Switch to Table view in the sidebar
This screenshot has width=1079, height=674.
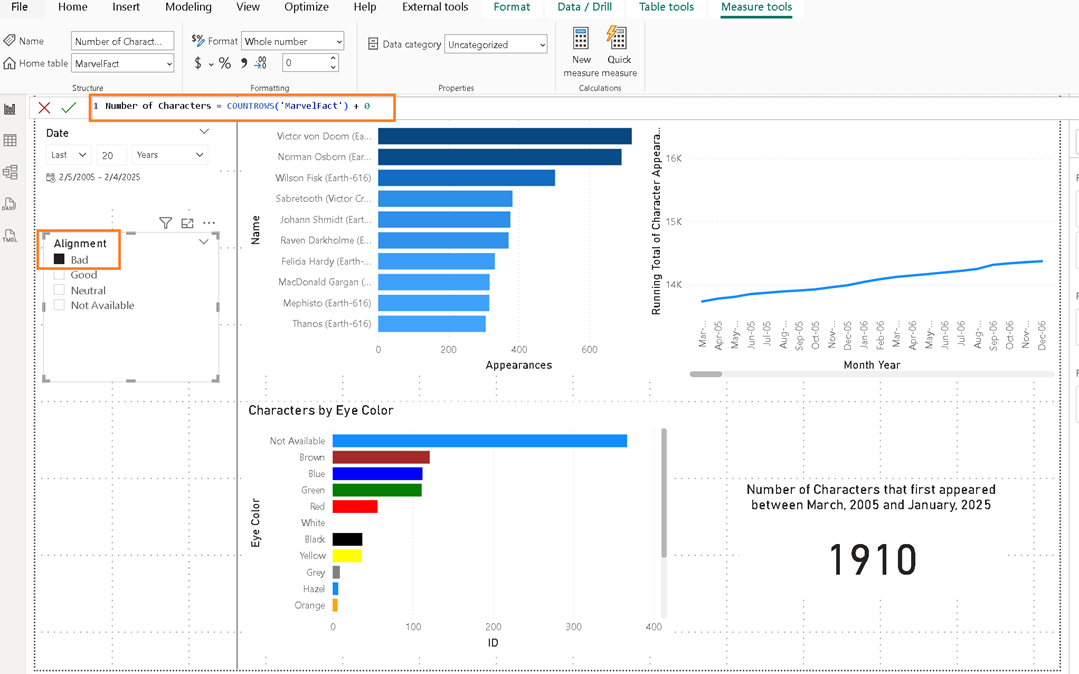pos(10,141)
